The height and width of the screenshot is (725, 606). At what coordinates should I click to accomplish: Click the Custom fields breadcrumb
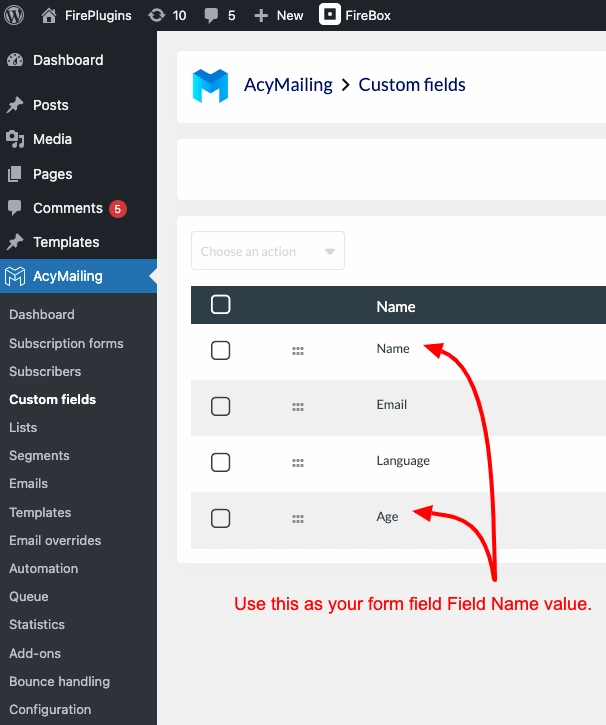(412, 85)
